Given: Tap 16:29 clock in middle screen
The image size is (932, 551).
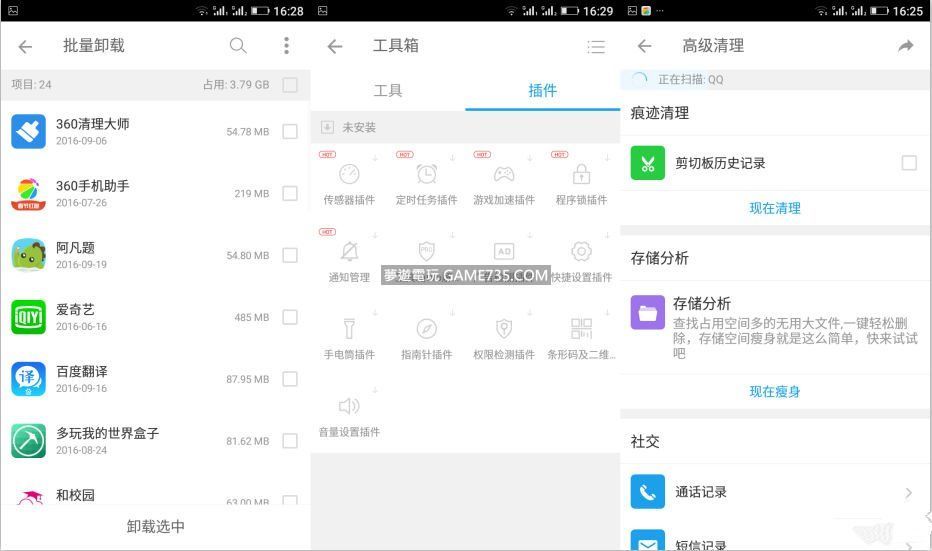Looking at the screenshot, I should 598,11.
